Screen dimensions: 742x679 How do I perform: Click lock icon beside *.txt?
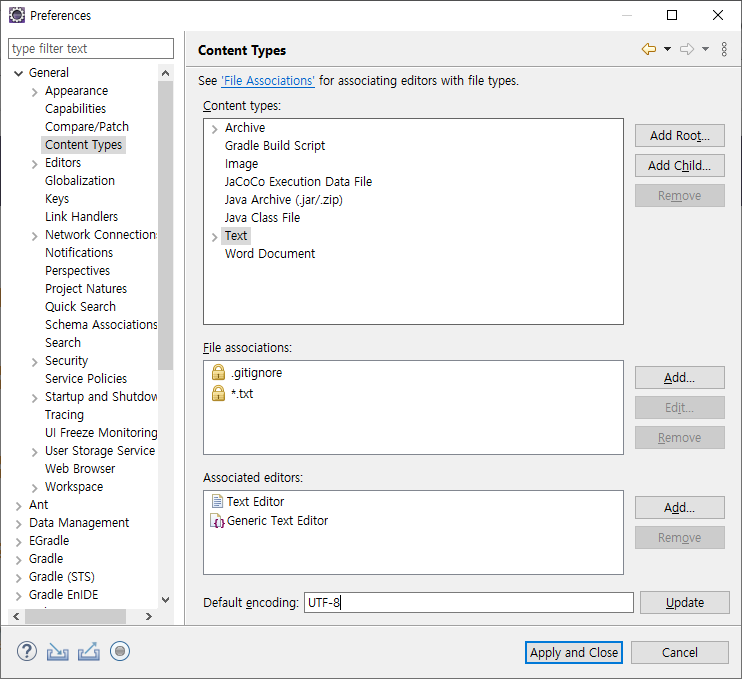218,393
